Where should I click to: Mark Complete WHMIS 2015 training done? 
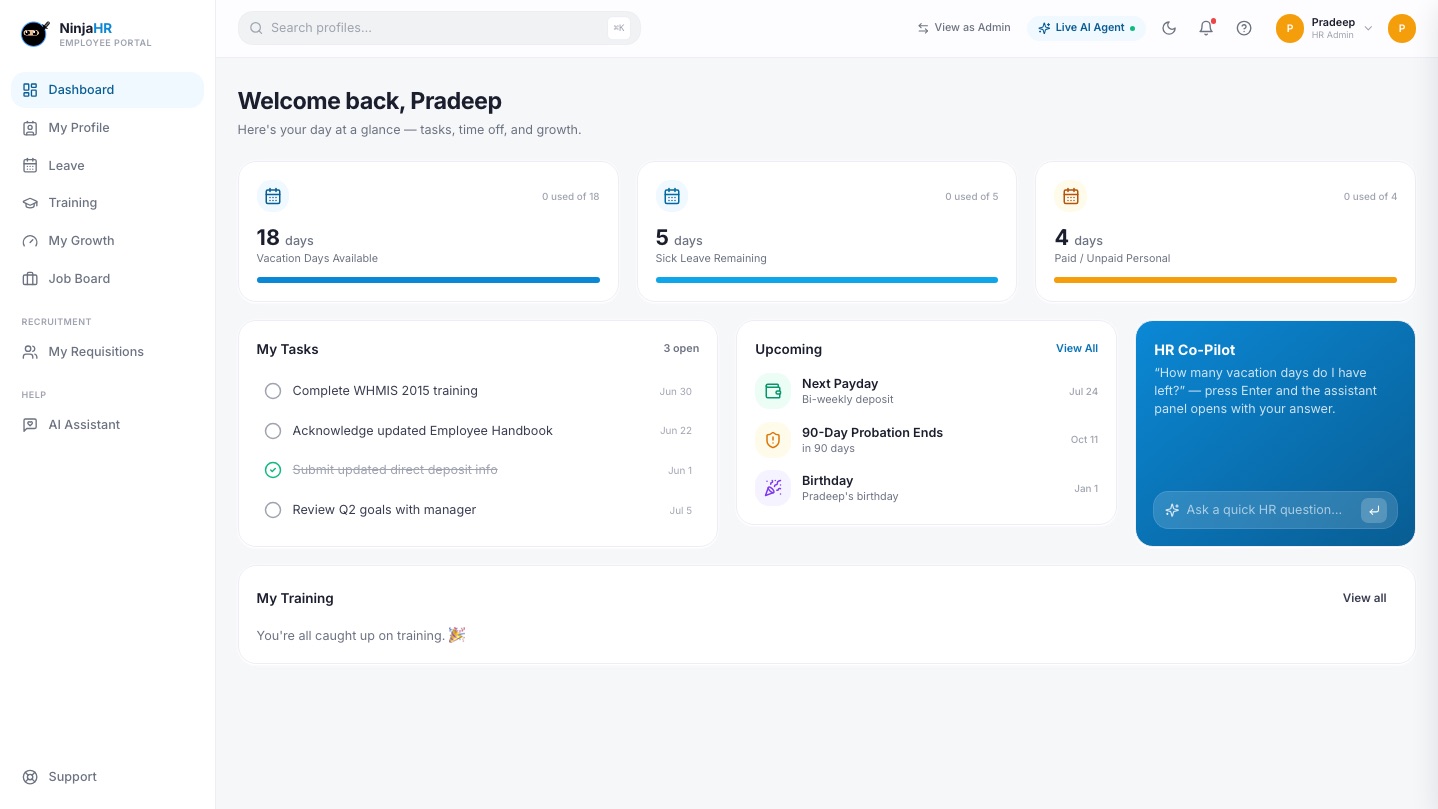[273, 391]
